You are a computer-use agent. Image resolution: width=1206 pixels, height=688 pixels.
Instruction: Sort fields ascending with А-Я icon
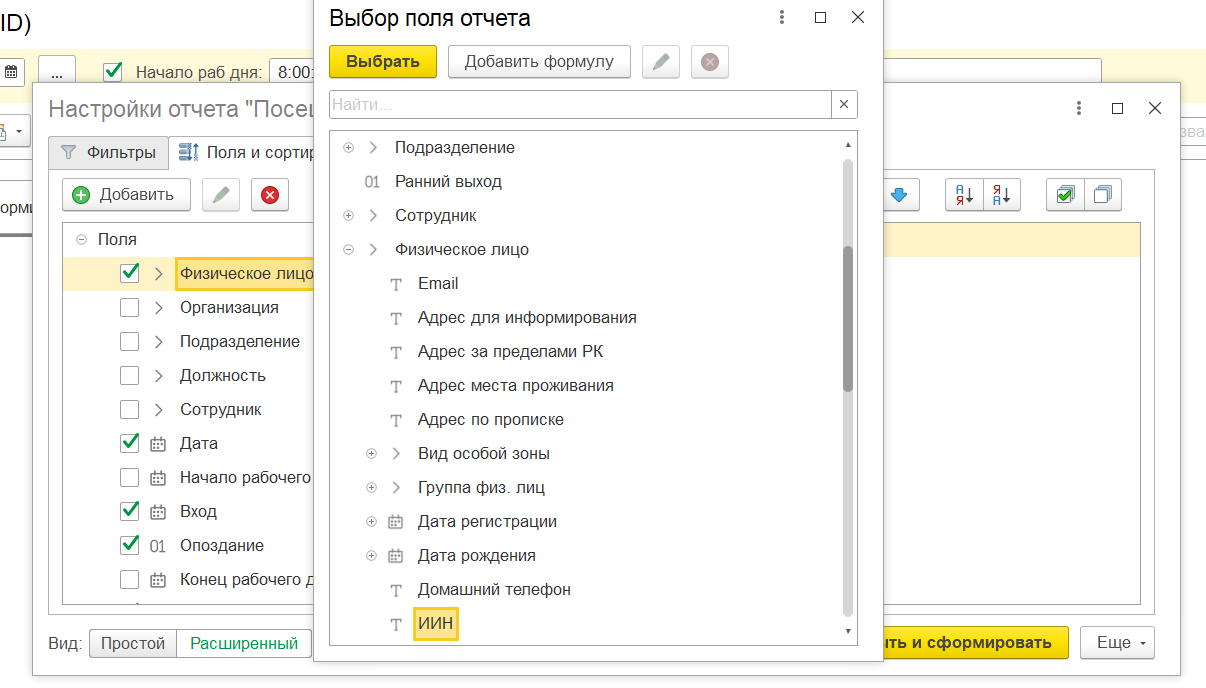(x=965, y=195)
